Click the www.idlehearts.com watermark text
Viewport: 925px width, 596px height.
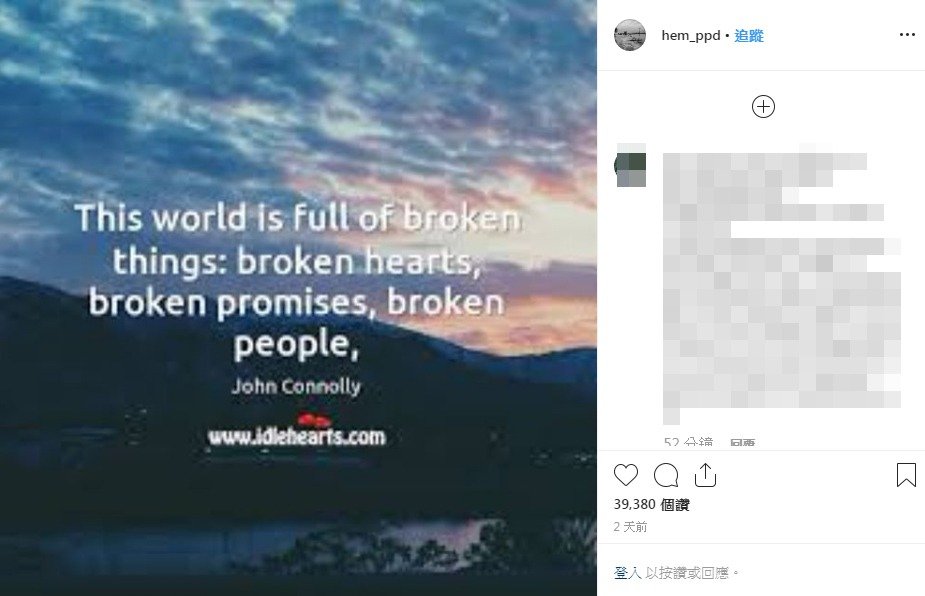[x=297, y=437]
